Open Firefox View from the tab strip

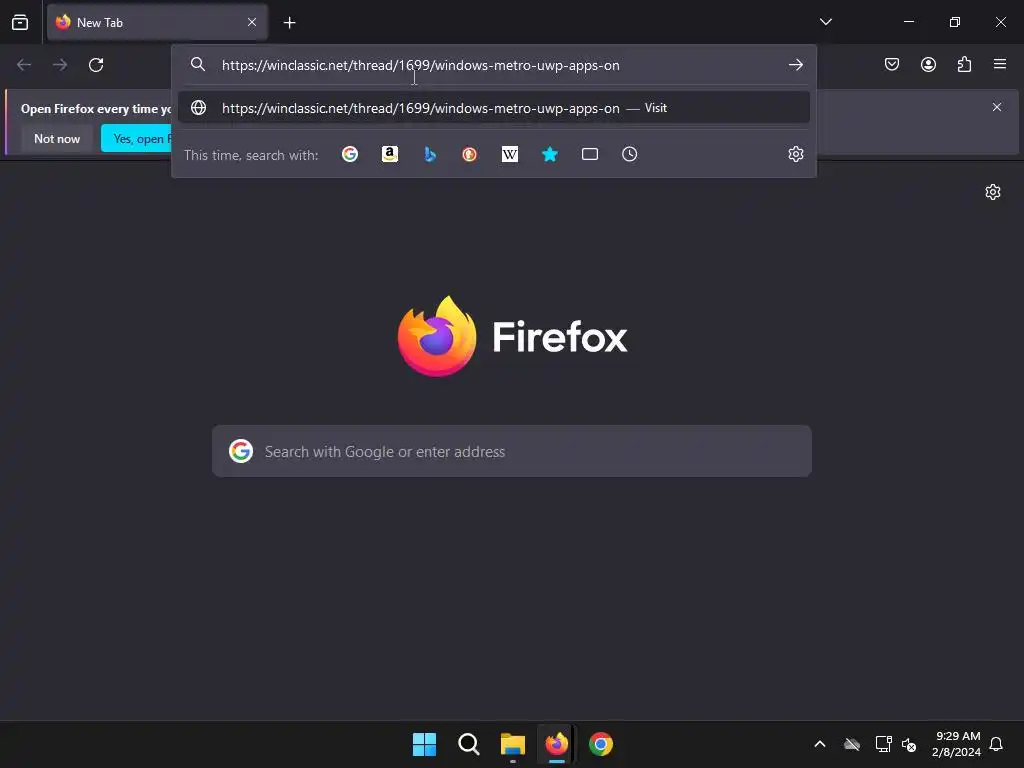[20, 22]
